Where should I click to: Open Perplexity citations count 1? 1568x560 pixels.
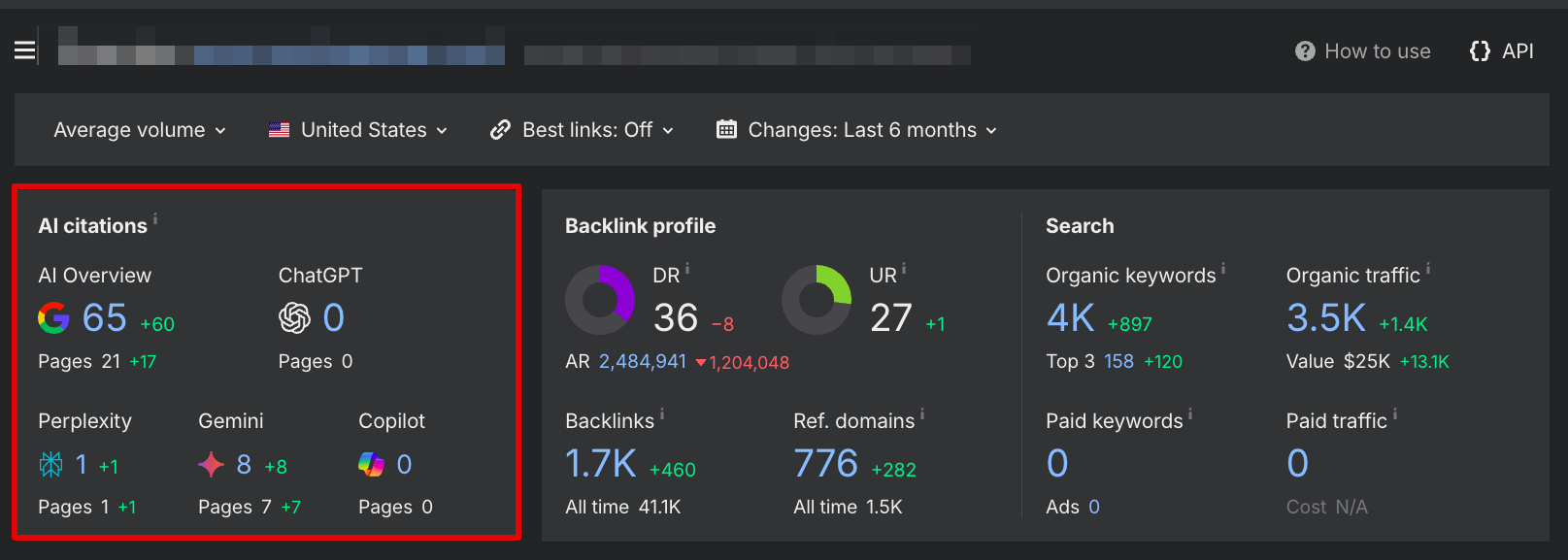pos(82,465)
